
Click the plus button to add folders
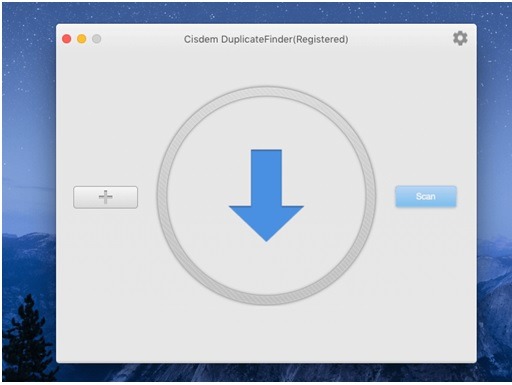tap(105, 197)
